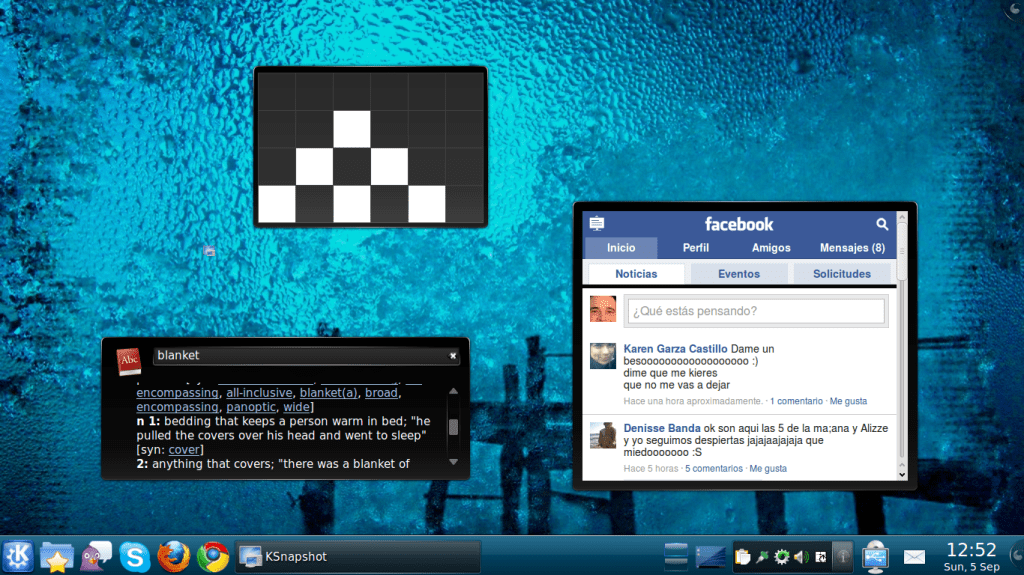The width and height of the screenshot is (1024, 575).
Task: Click 'Me gusta' on Karen's post
Action: 848,401
